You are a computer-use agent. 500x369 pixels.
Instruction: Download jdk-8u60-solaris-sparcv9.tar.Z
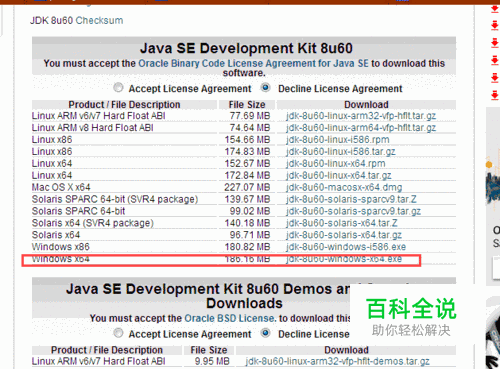coord(351,199)
